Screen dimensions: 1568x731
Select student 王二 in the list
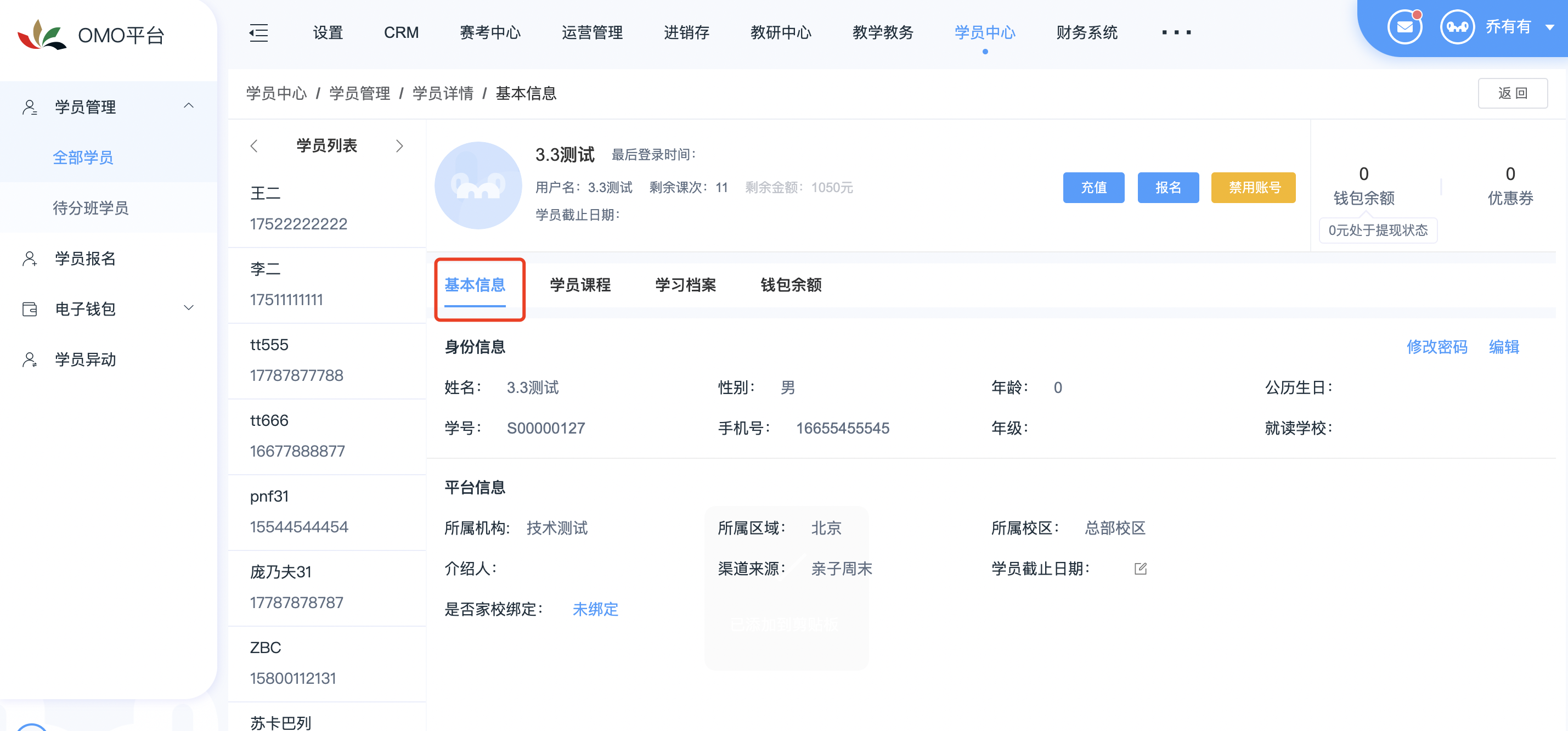[327, 209]
